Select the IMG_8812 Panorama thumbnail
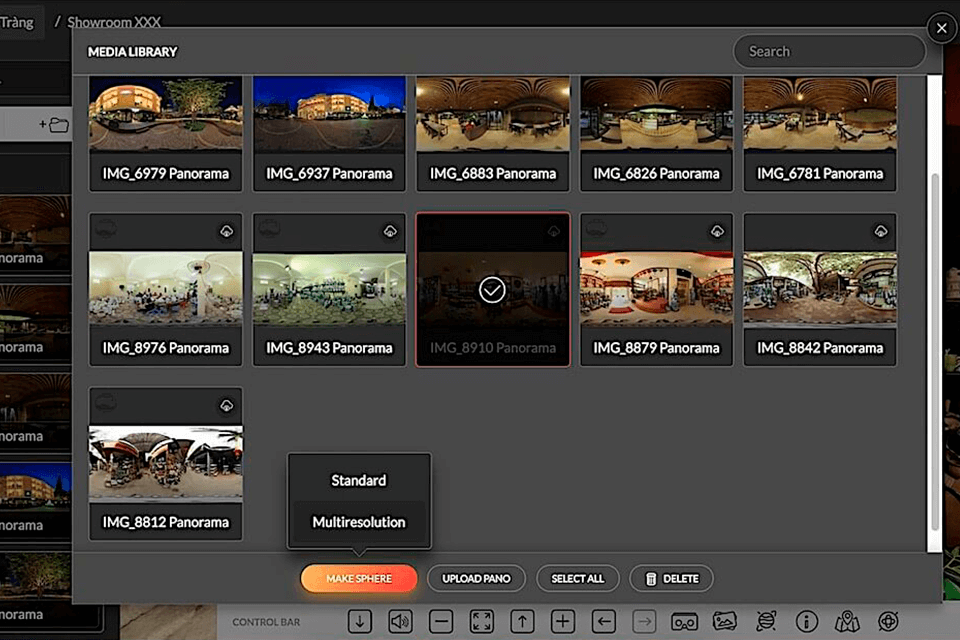 point(165,464)
